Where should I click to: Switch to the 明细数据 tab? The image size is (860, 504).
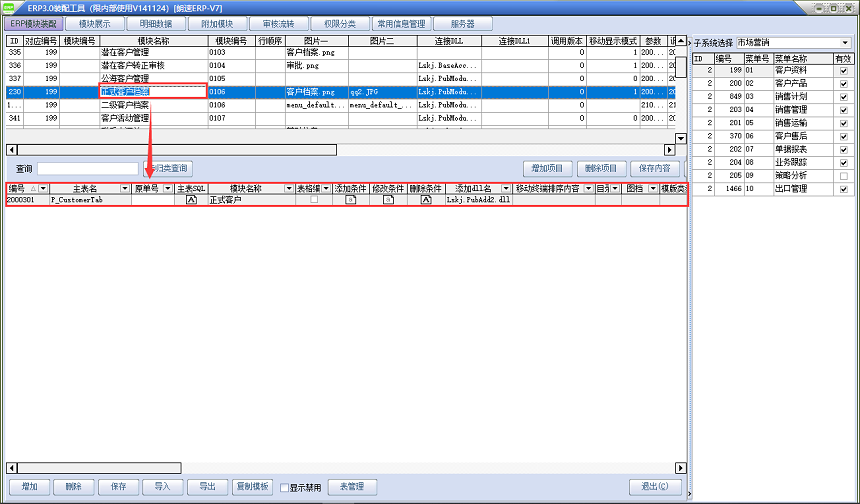pyautogui.click(x=156, y=23)
